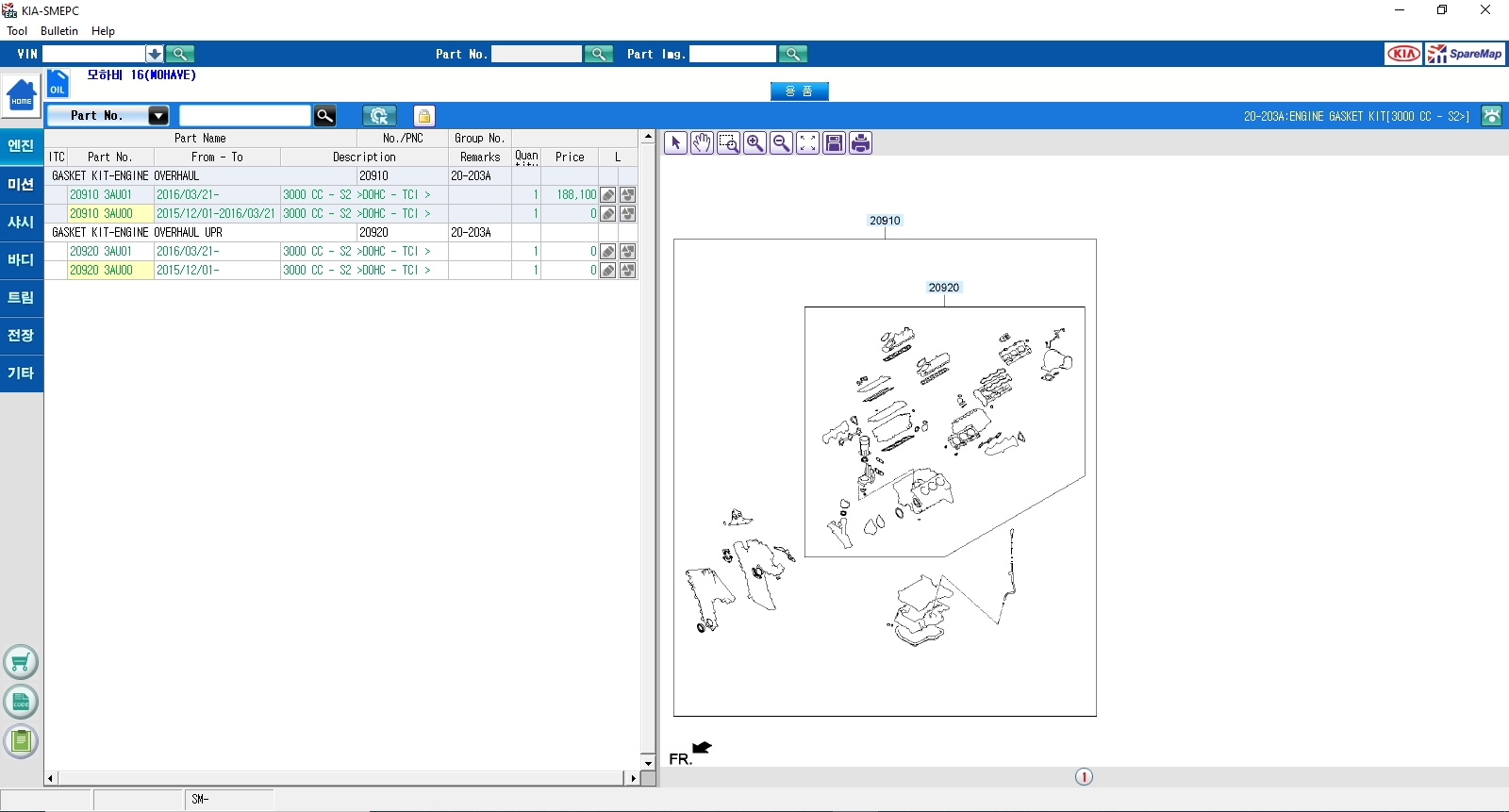Fit diagram to window icon
The image size is (1509, 812).
[807, 143]
